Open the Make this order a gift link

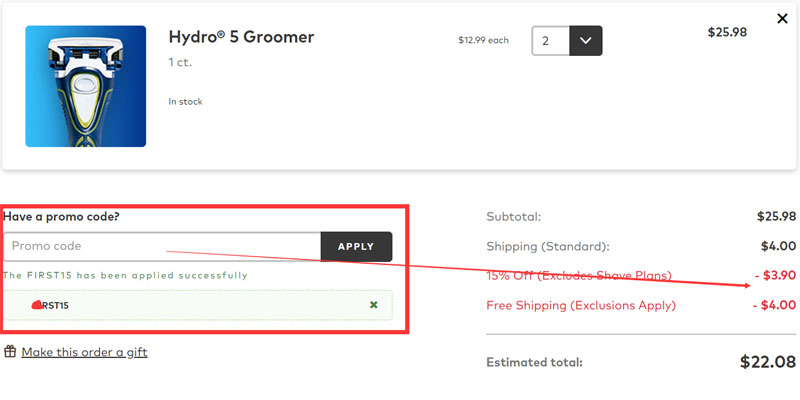click(84, 352)
